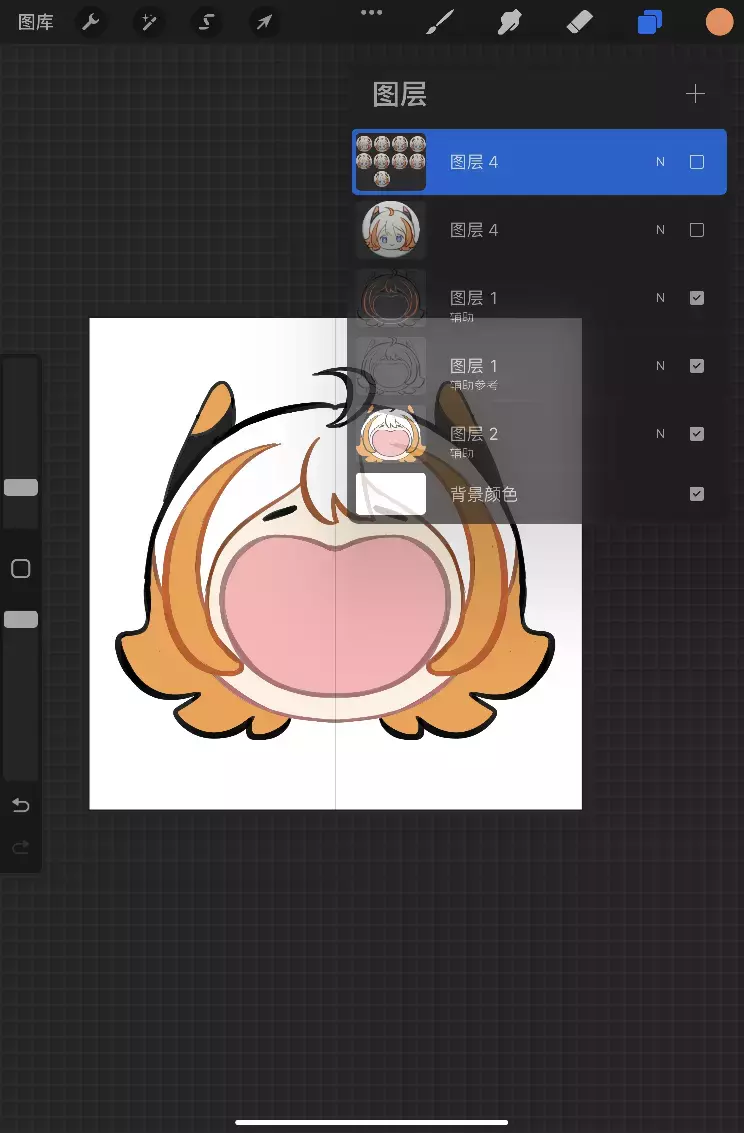744x1133 pixels.
Task: Hide the 图层 1 辅助参考 layer
Action: point(696,366)
